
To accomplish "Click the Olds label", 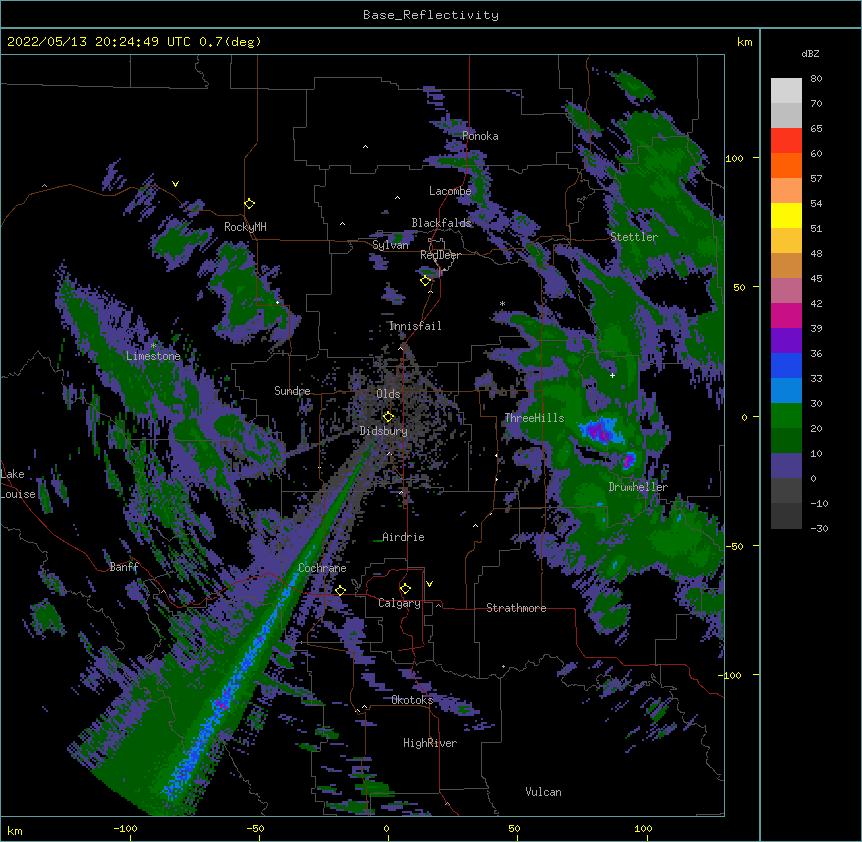I will [x=388, y=394].
